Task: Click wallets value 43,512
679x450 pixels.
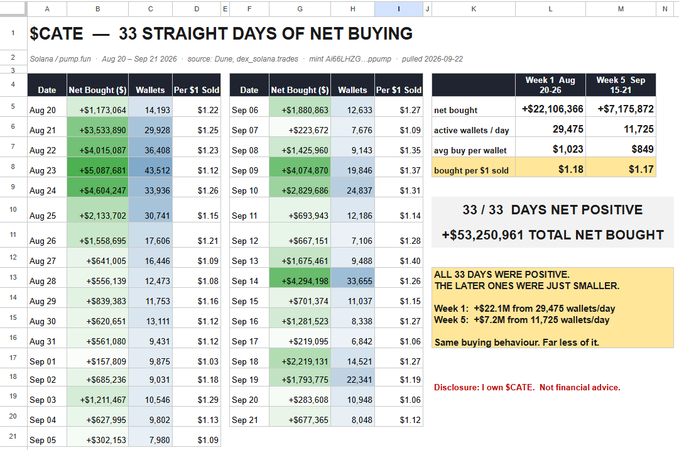Action: tap(150, 167)
